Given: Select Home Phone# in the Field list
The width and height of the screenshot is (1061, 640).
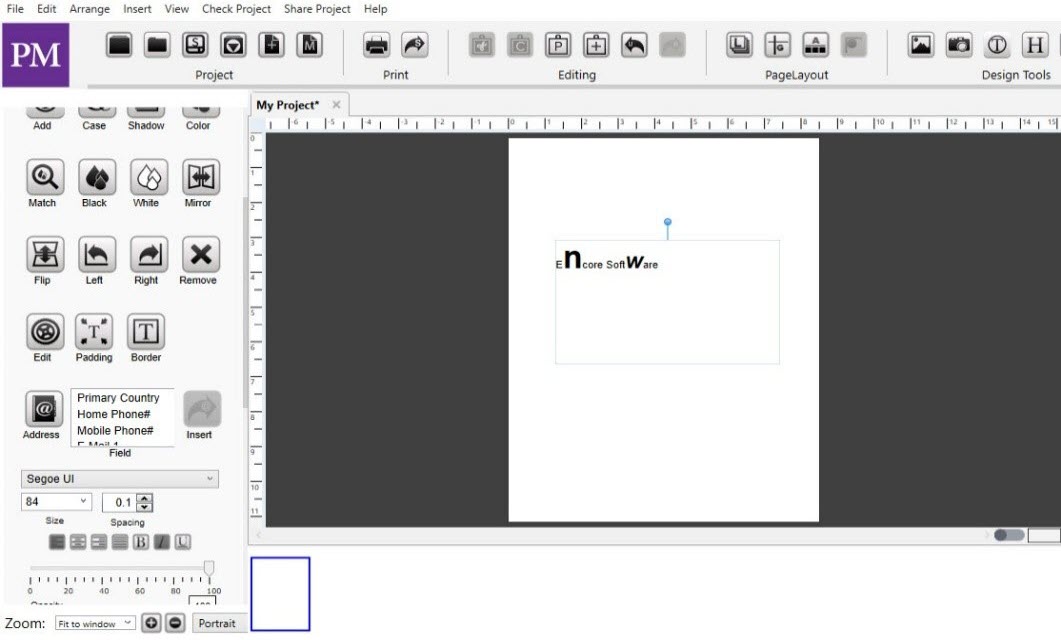Looking at the screenshot, I should (114, 414).
